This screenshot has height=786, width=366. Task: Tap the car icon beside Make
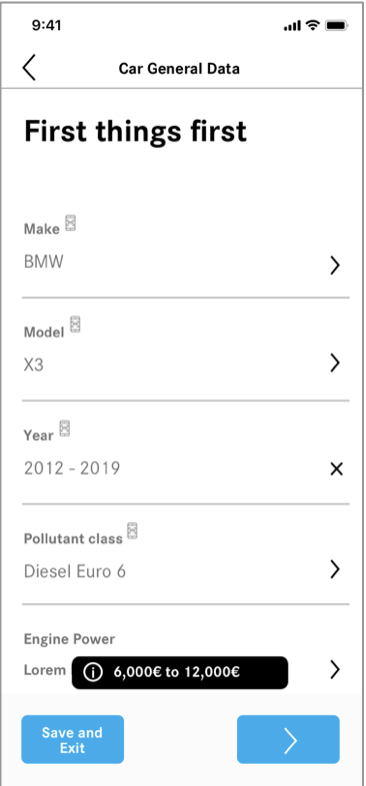71,223
